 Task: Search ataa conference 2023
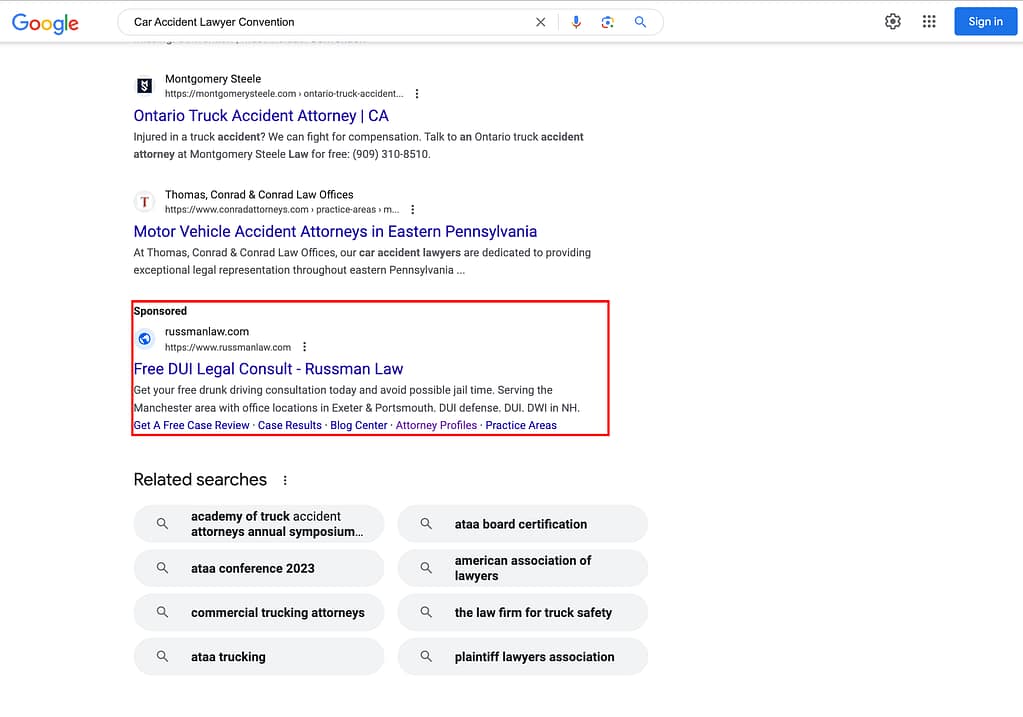(259, 568)
